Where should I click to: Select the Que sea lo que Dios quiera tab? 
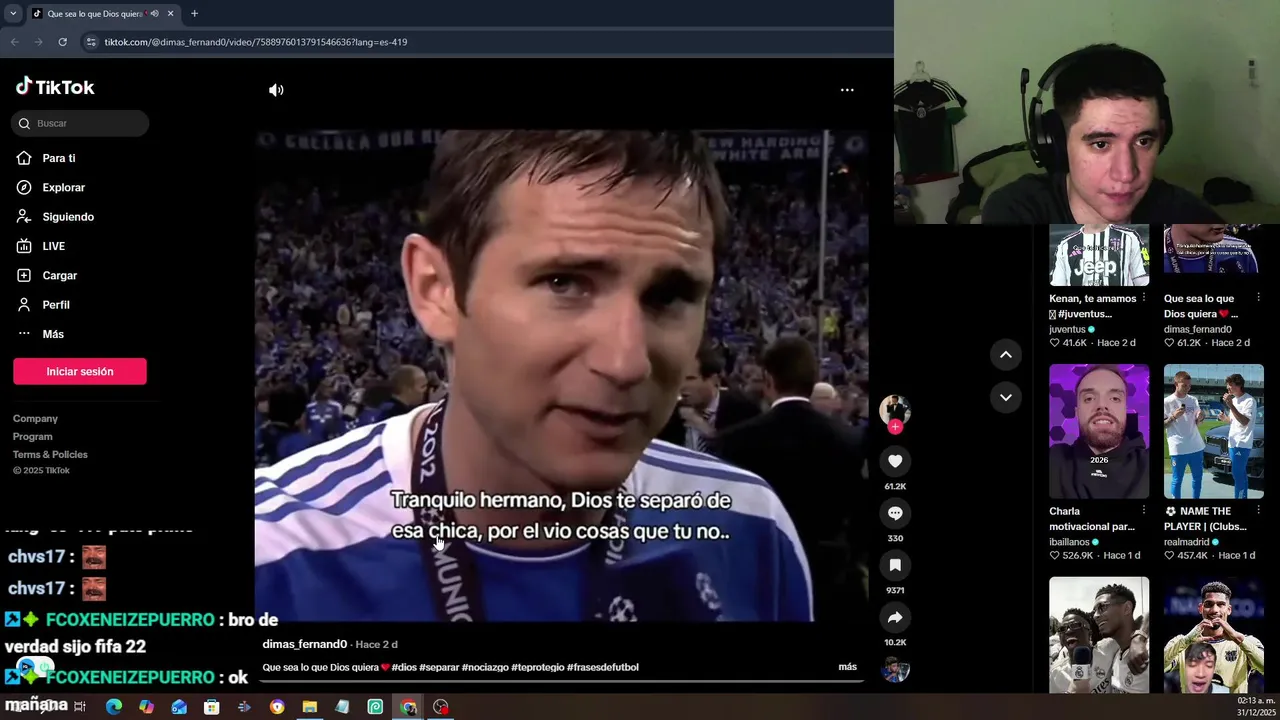(95, 13)
